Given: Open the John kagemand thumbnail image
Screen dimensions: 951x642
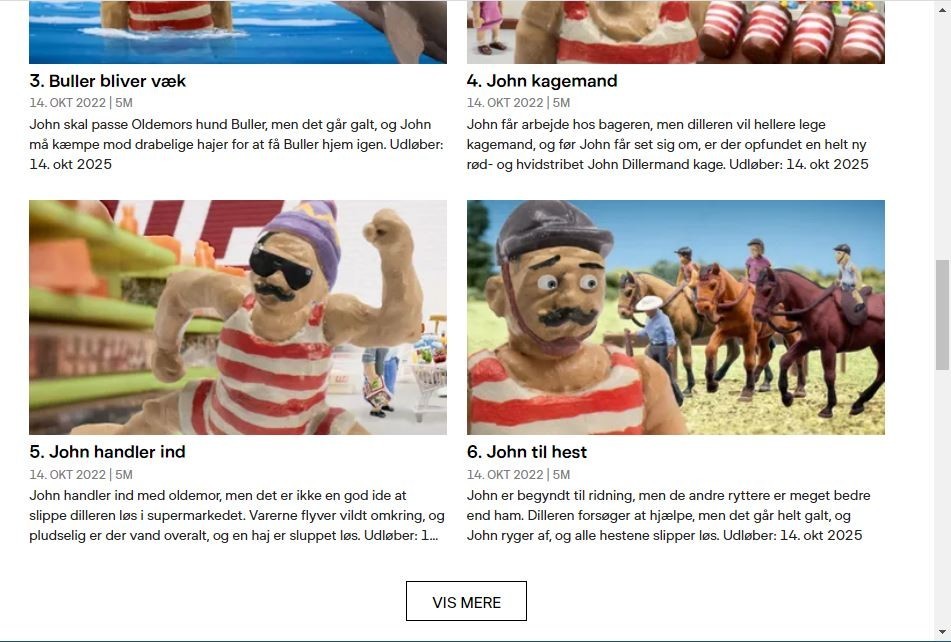Looking at the screenshot, I should coord(676,32).
